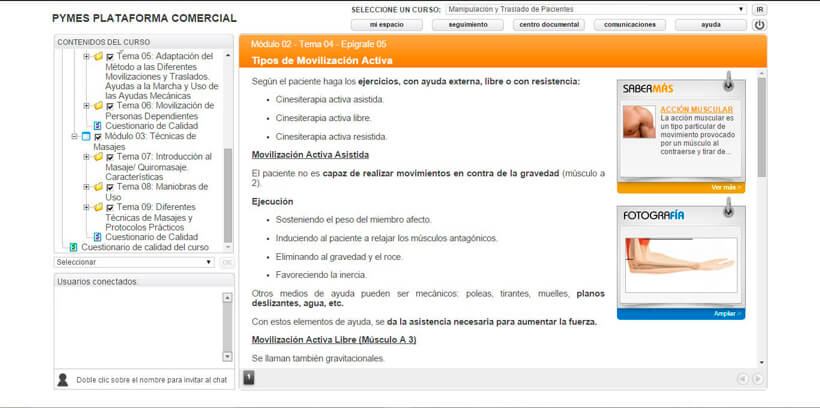Open the 'seguimiento' menu
Screen dimensions: 820x408
(x=468, y=25)
